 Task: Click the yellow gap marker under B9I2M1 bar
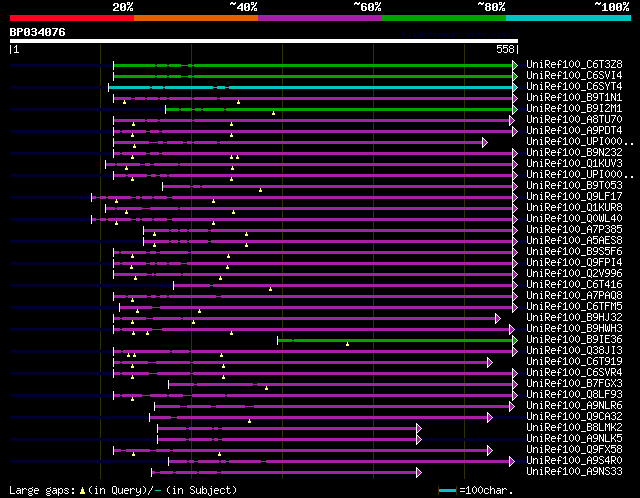tap(273, 113)
